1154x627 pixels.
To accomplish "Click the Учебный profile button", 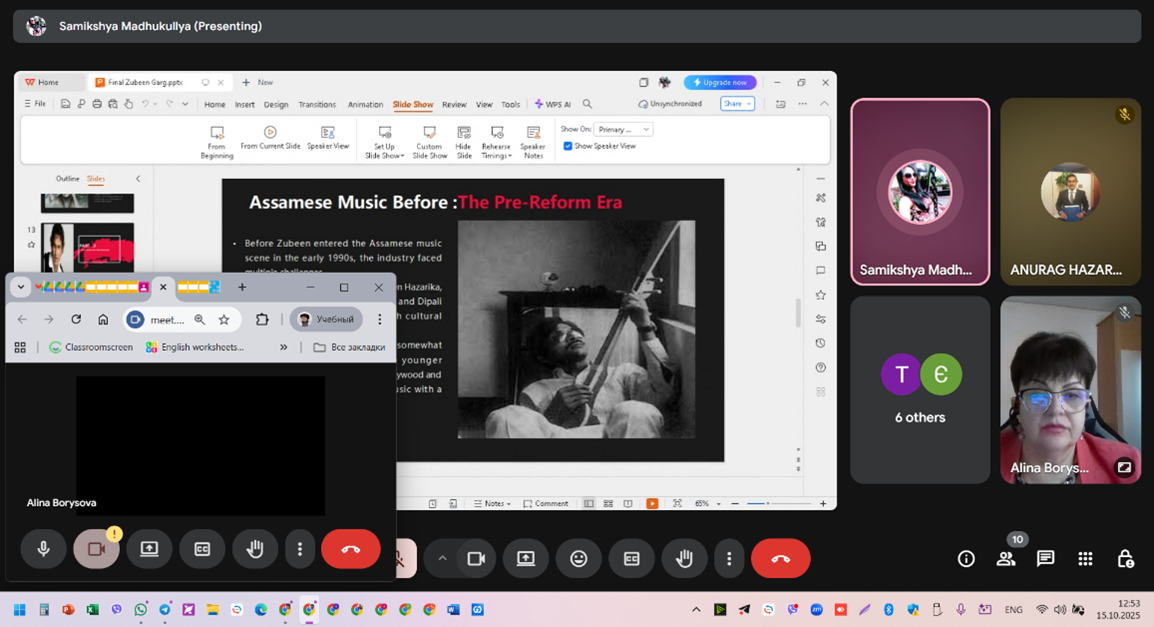I will pos(326,320).
